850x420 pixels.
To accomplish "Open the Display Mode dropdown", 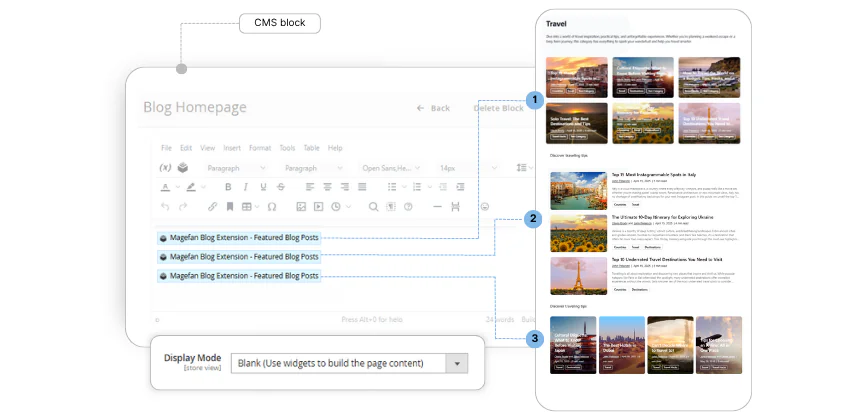I will click(x=457, y=363).
